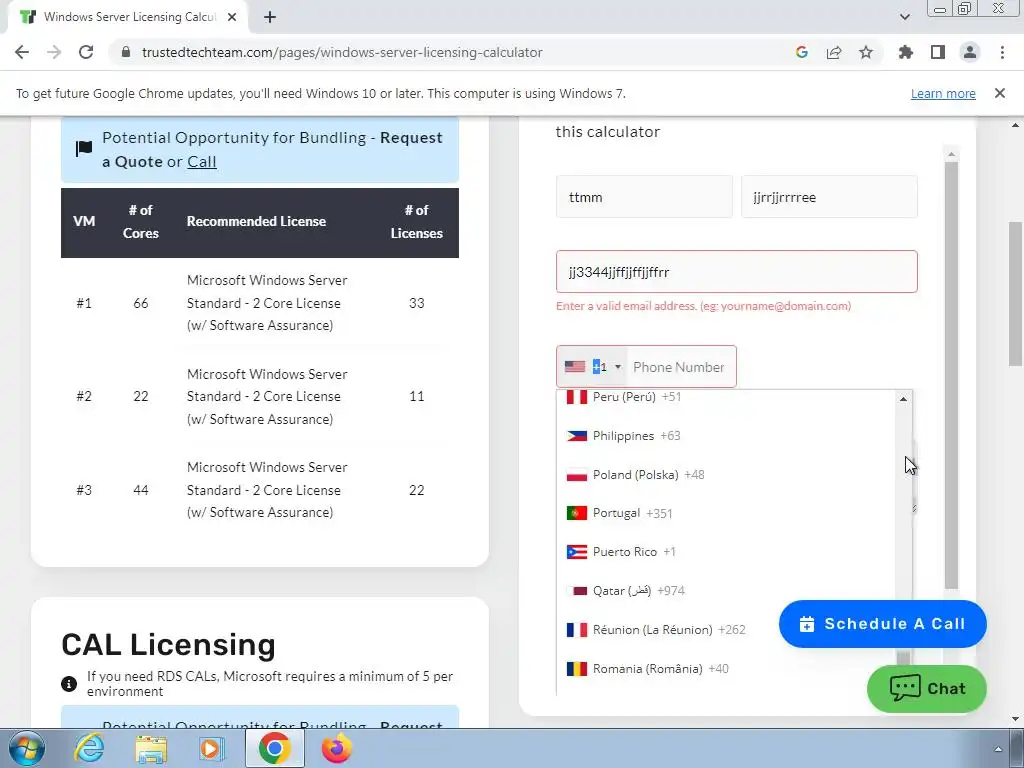Open a new browser tab
The image size is (1024, 768).
pyautogui.click(x=270, y=18)
